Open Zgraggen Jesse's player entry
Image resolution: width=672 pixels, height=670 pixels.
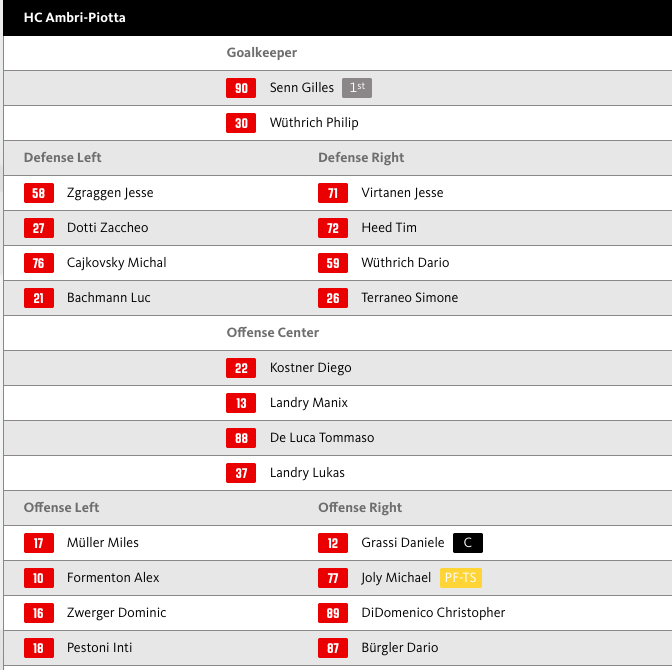(x=110, y=193)
